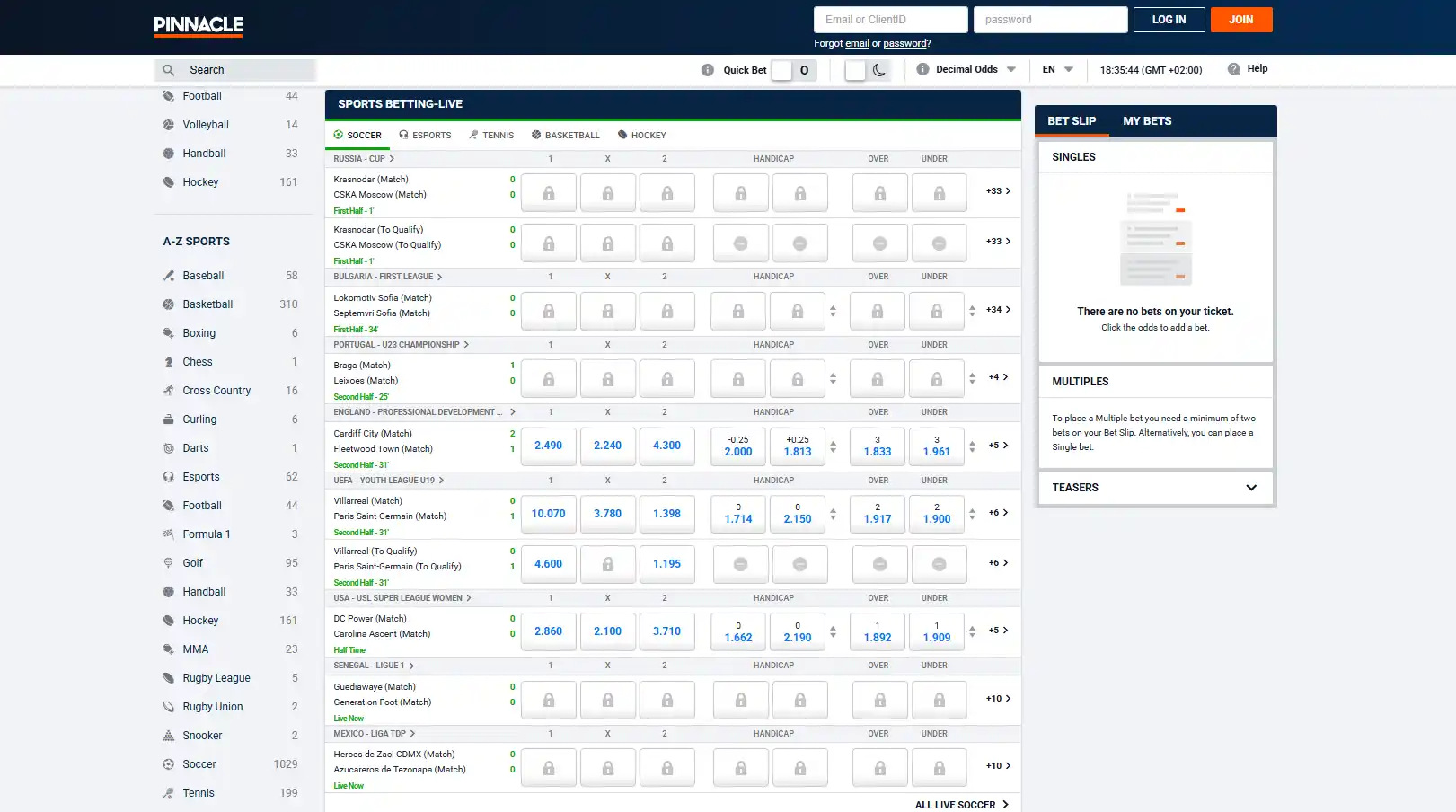This screenshot has height=812, width=1456.
Task: Toggle the Quick Bet switch
Action: pyautogui.click(x=794, y=70)
